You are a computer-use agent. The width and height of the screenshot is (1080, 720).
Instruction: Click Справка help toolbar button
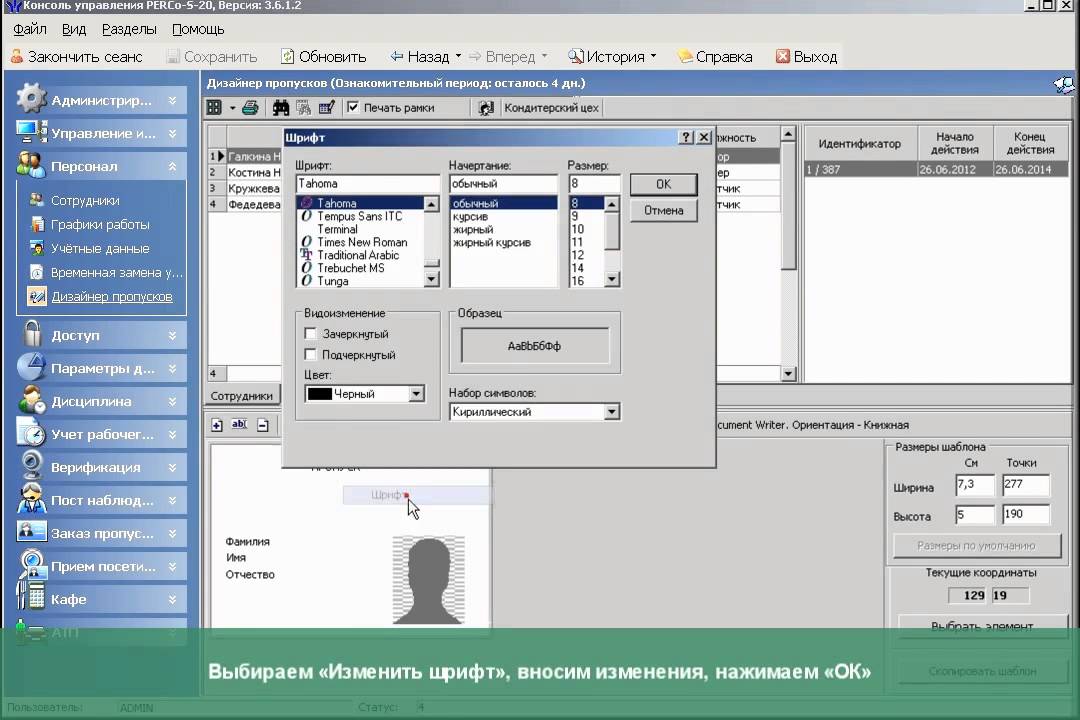(715, 56)
